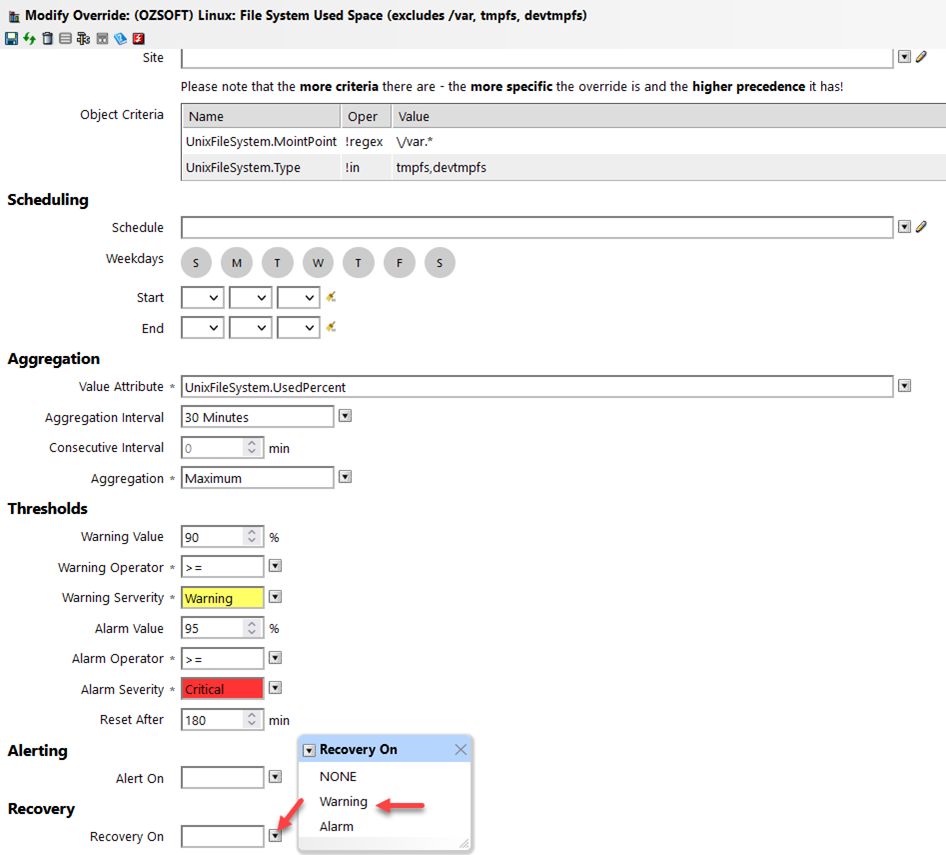The image size is (946, 855).
Task: Click the Save floppy disk icon
Action: tap(11, 38)
